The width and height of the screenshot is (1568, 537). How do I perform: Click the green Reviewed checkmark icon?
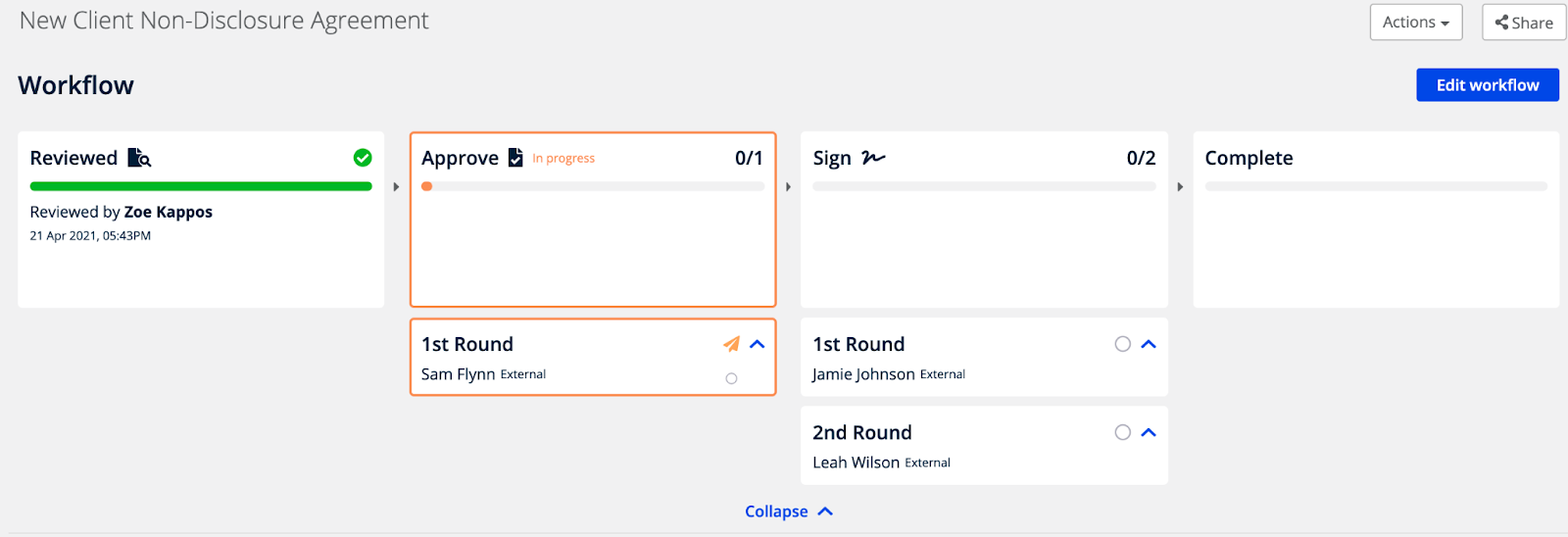point(363,158)
